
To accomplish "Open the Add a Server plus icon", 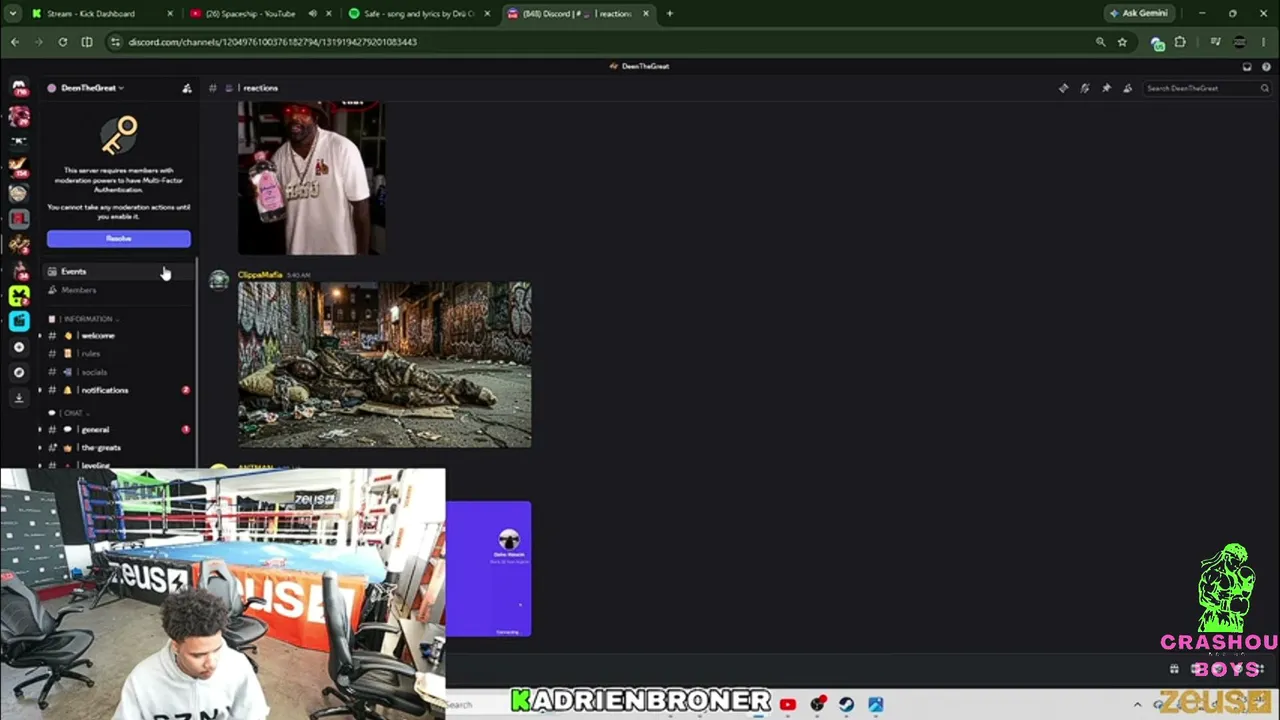I will click(x=19, y=347).
